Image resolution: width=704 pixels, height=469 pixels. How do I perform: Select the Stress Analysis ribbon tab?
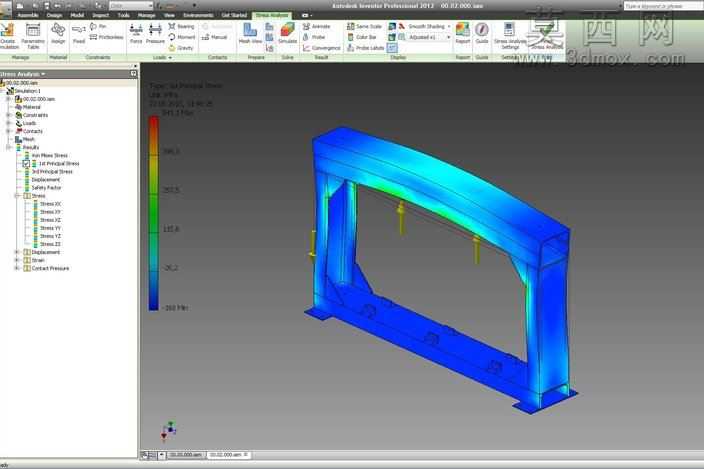[272, 15]
